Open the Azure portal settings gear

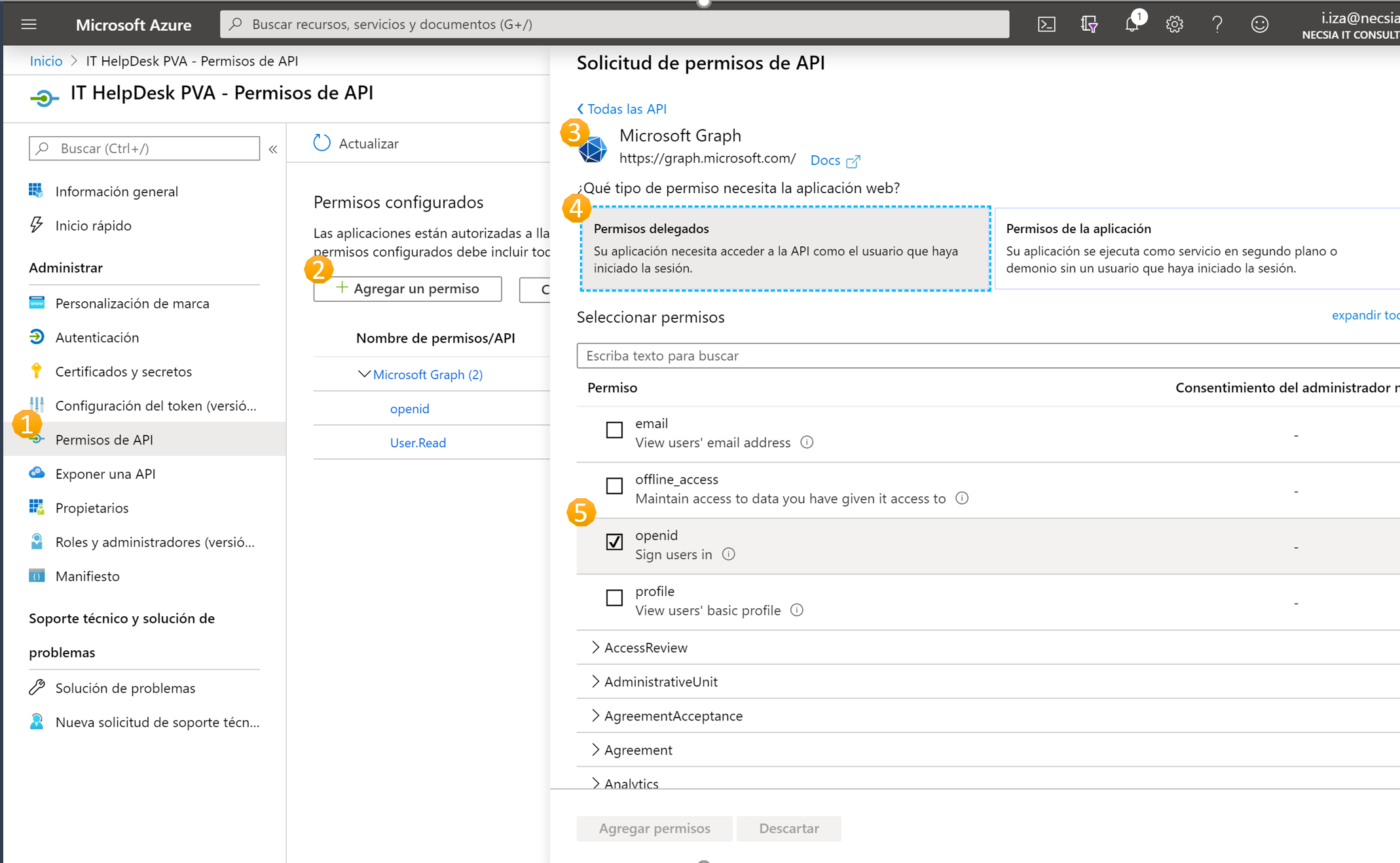1174,24
